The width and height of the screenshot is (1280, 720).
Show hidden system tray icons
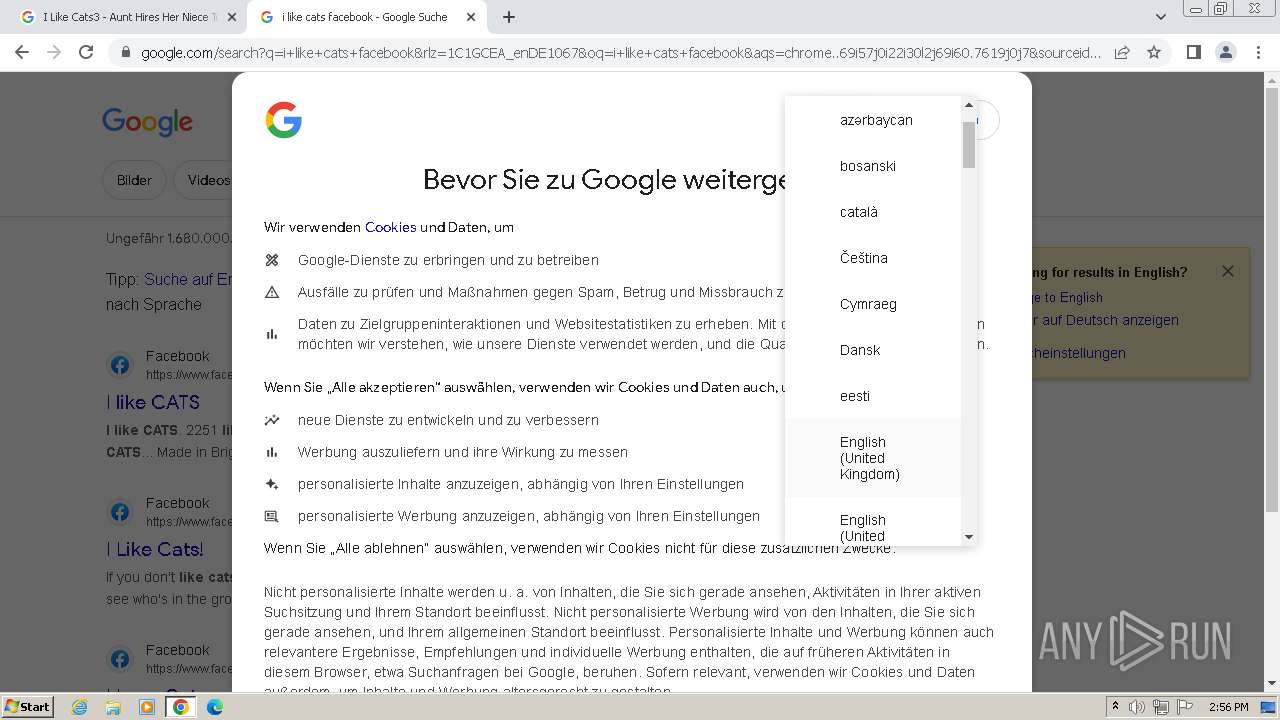point(1115,707)
